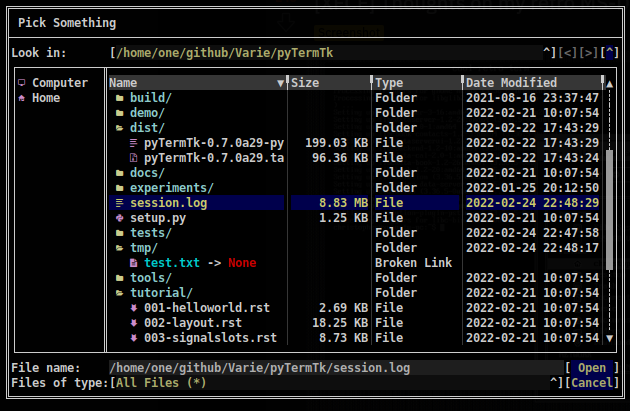Click the 8.83 MB size cell

coord(344,203)
